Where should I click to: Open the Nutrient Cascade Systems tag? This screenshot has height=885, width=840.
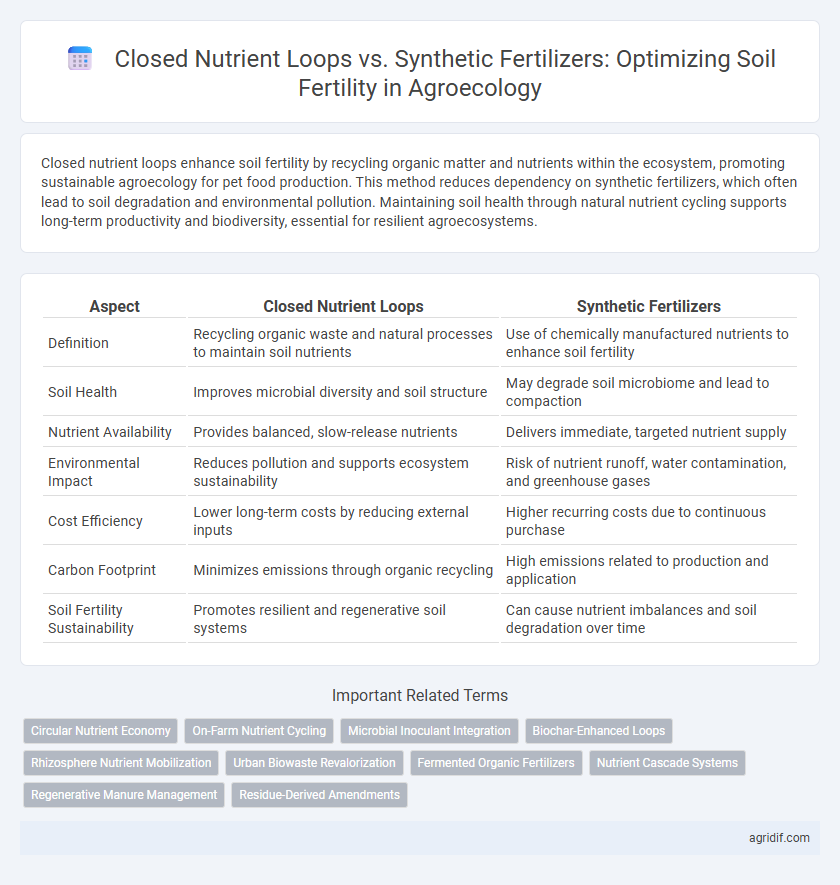pos(667,763)
